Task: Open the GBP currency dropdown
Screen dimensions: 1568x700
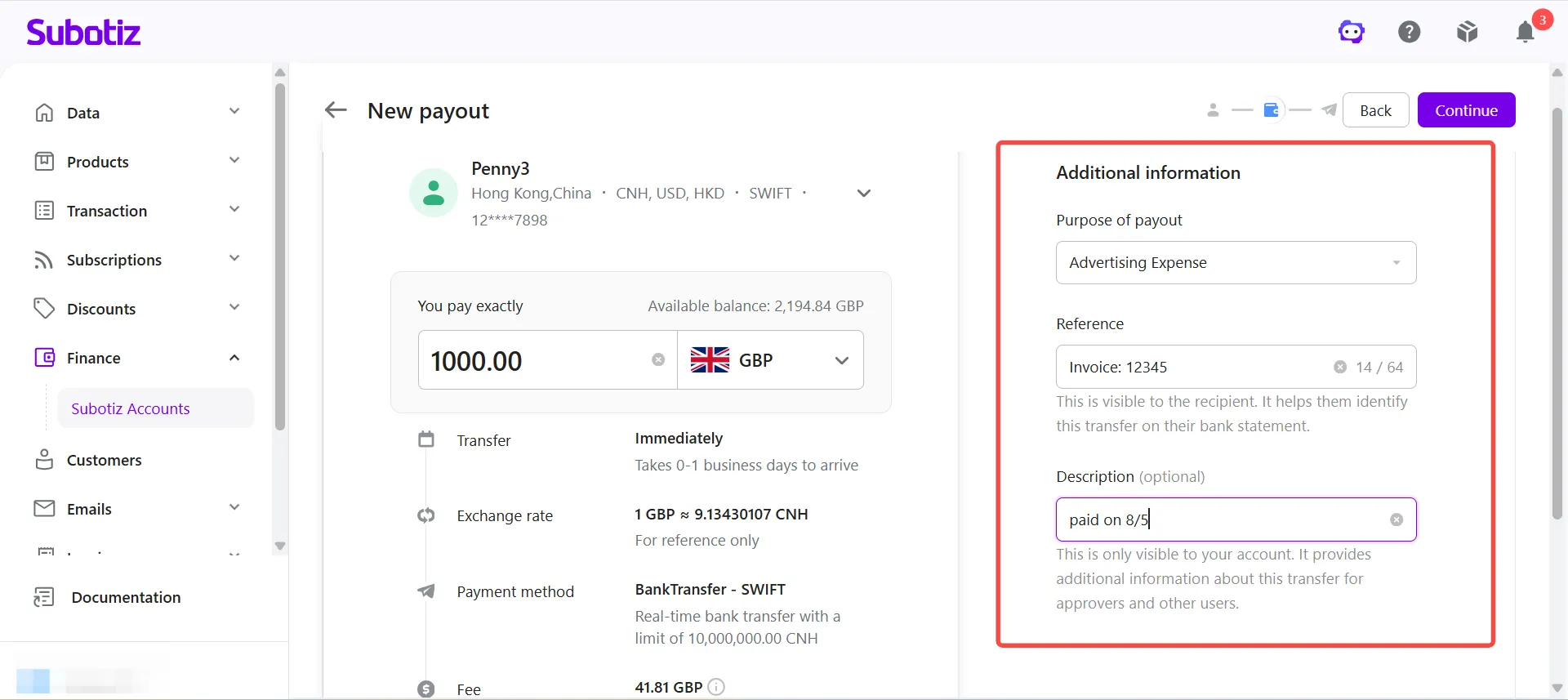Action: [770, 360]
